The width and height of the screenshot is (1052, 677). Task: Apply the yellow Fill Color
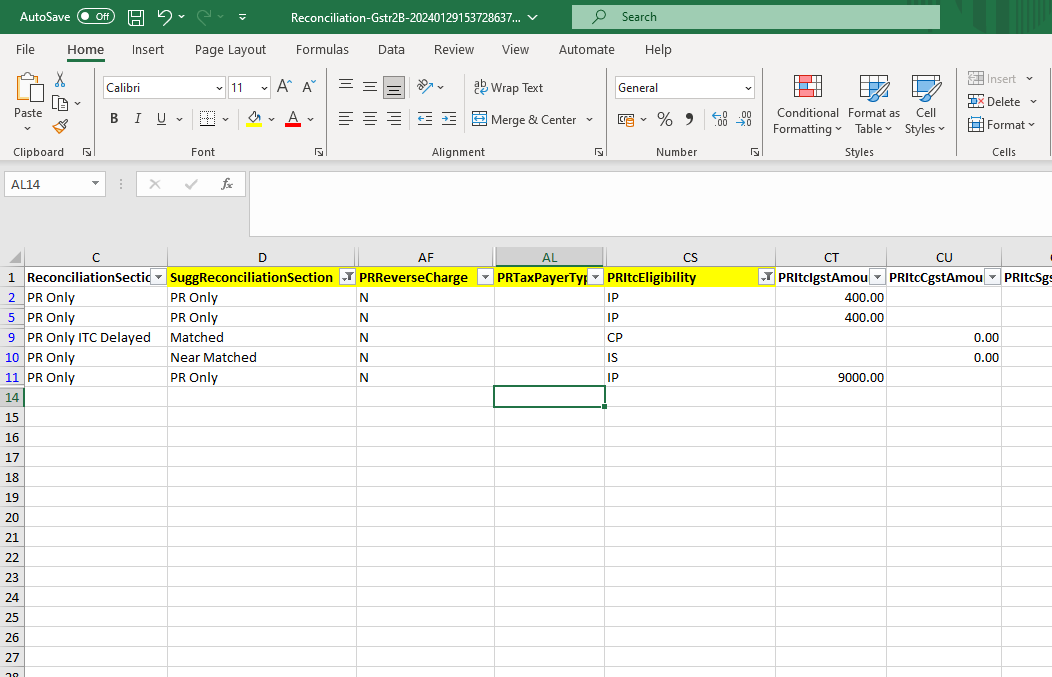(x=254, y=119)
